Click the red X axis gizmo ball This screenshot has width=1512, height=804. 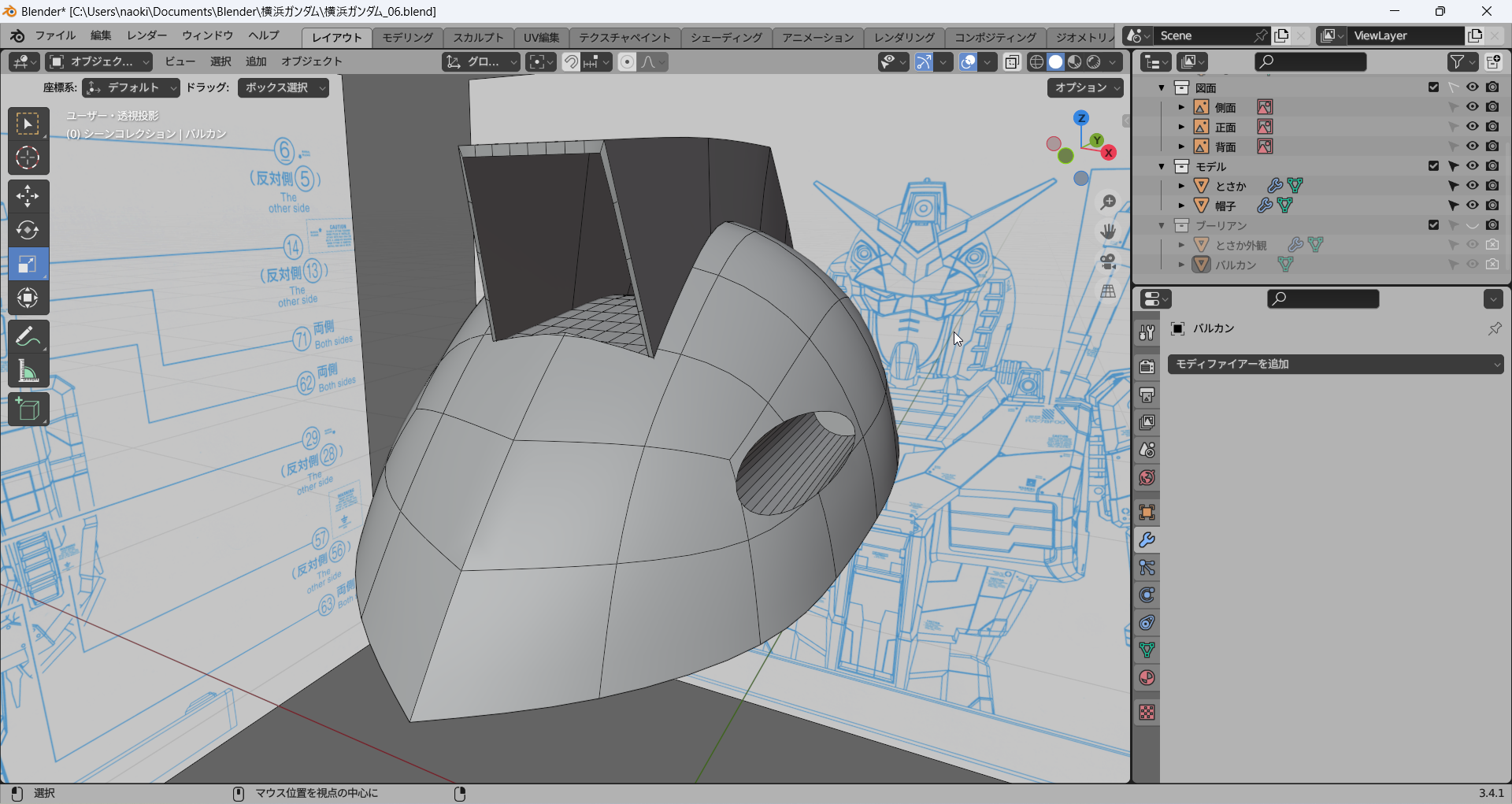[1109, 153]
